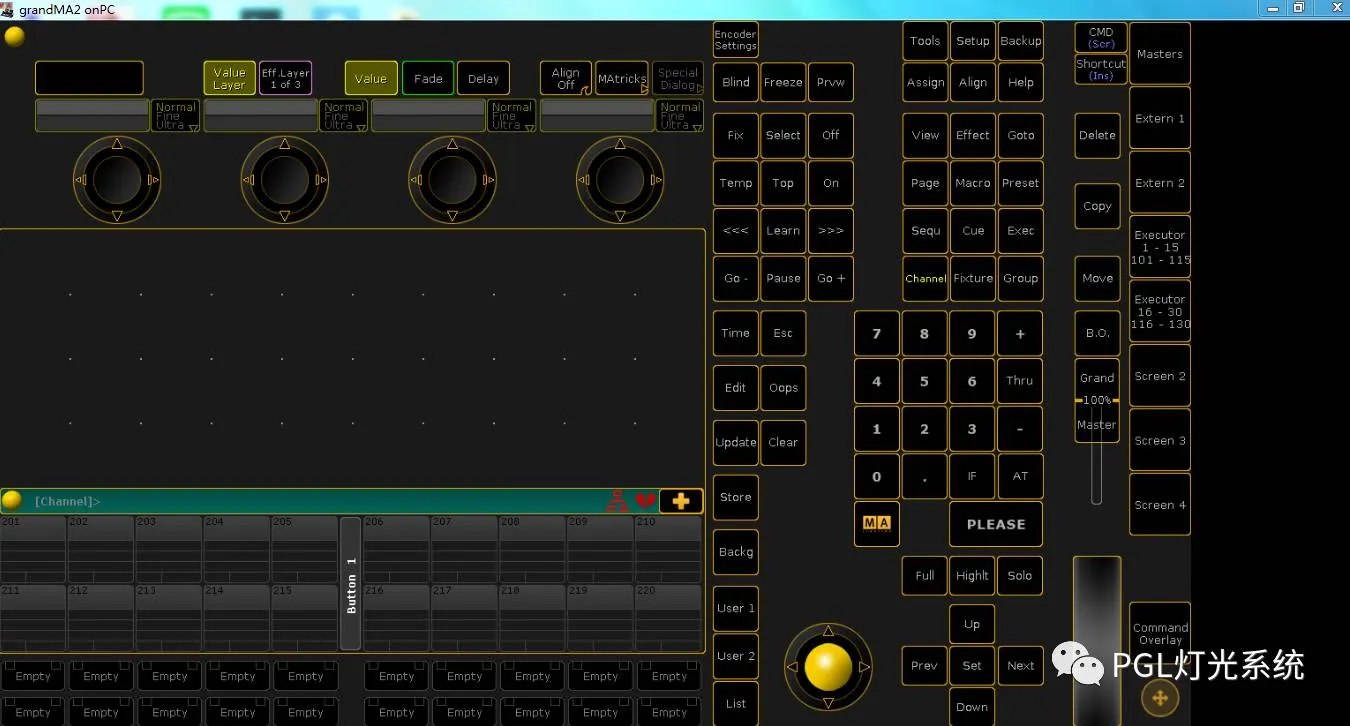This screenshot has width=1350, height=726.
Task: Click the yellow ball on the command line
Action: click(x=12, y=500)
